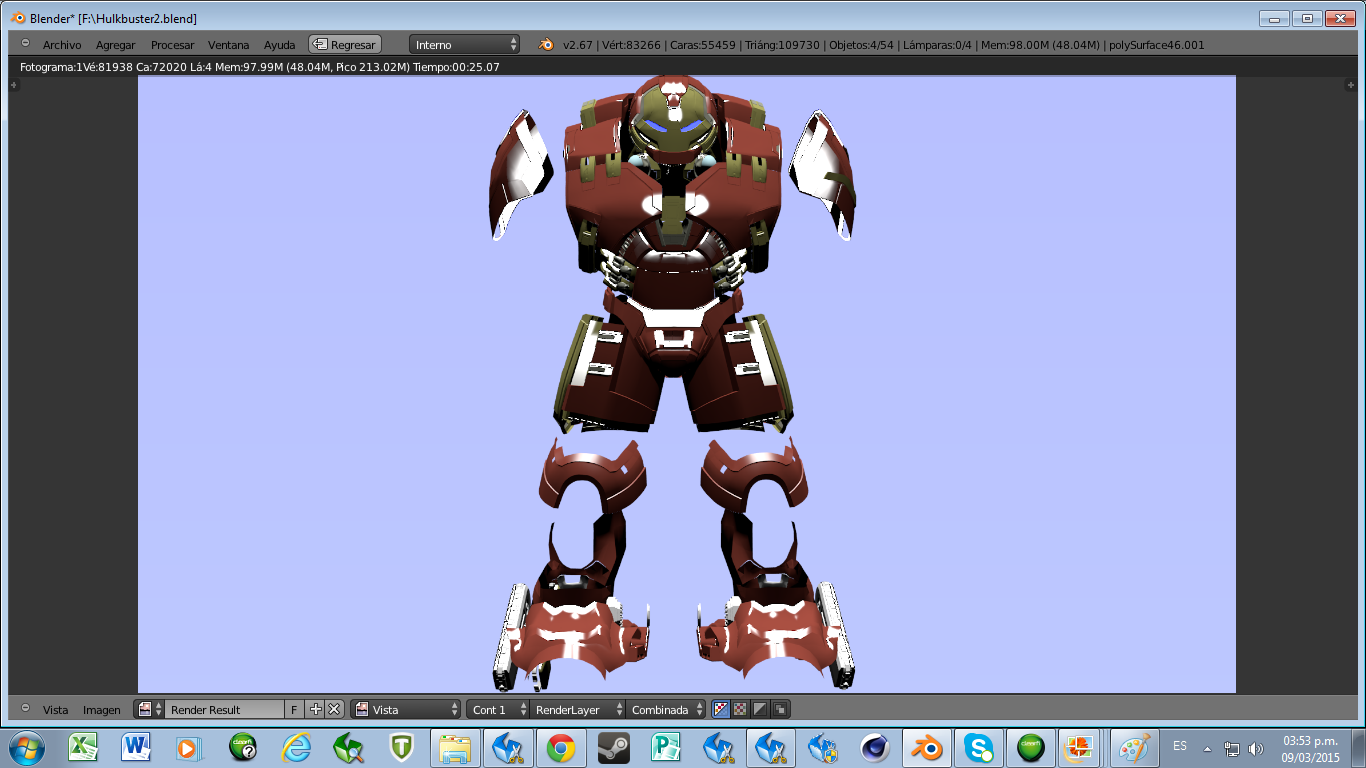Open the Vista menu in image editor
The image size is (1366, 768).
click(x=55, y=710)
